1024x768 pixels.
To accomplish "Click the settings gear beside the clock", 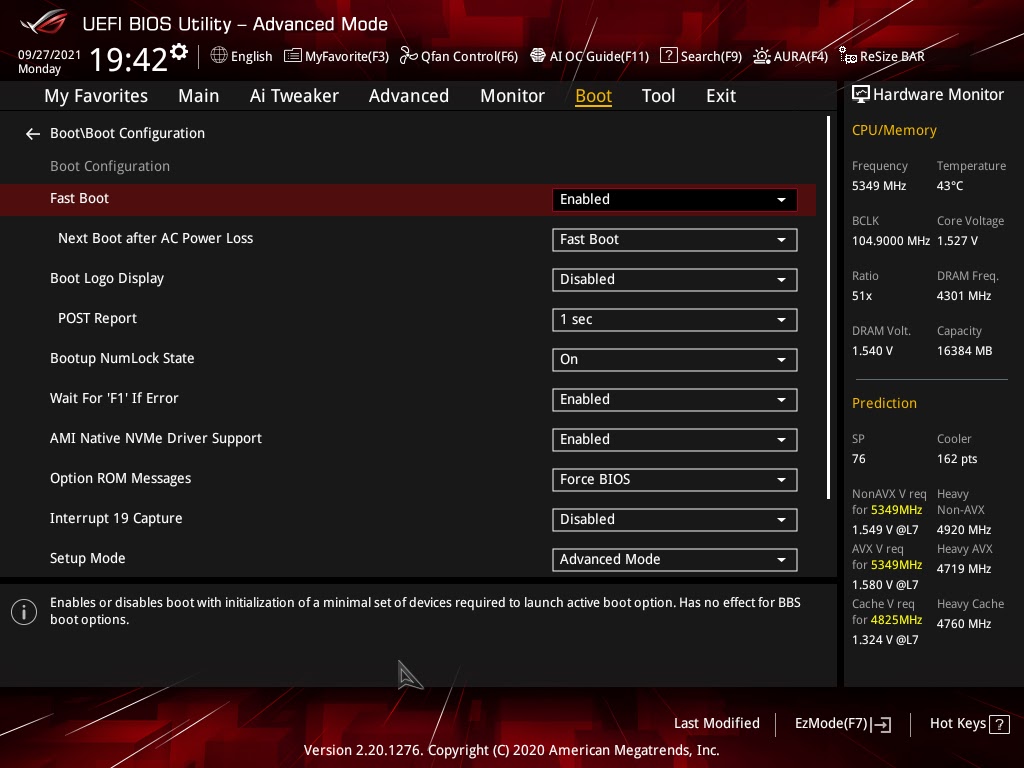I will click(179, 52).
